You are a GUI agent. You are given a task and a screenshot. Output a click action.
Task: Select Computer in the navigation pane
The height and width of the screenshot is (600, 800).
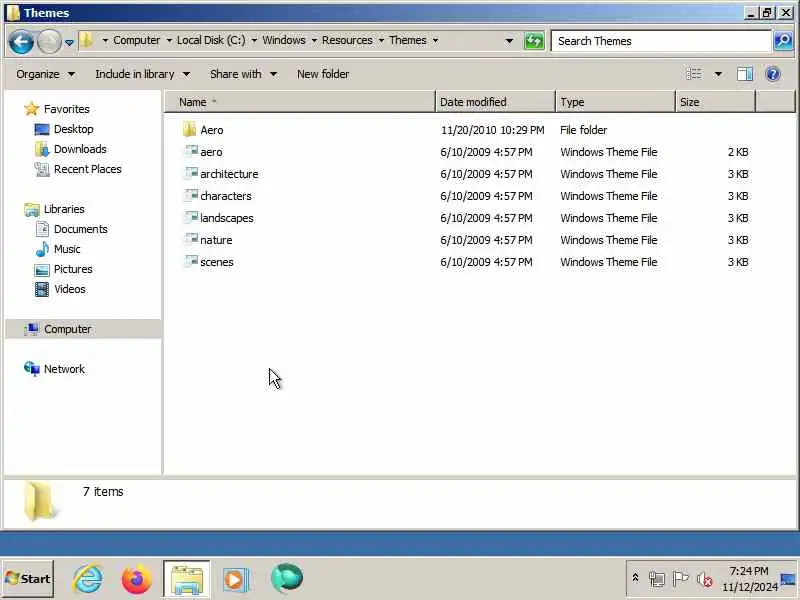(84, 329)
